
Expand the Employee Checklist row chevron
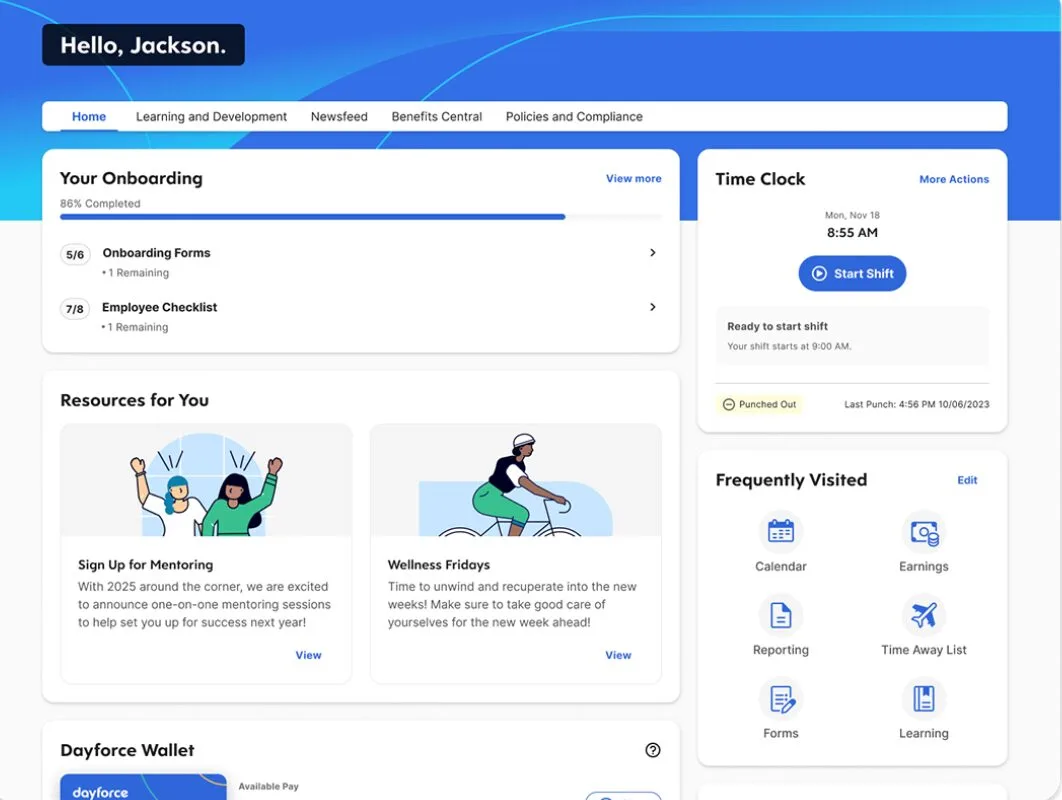tap(652, 307)
